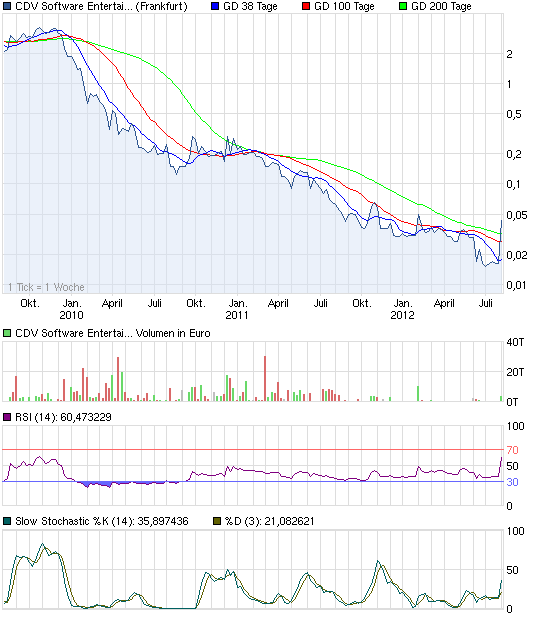545x618 pixels.
Task: Click the price axis value '0,02'
Action: [517, 255]
